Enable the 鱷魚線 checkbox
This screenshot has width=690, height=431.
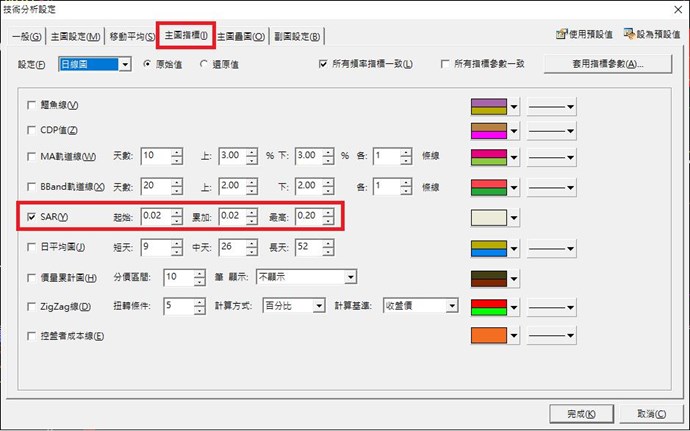pyautogui.click(x=32, y=105)
